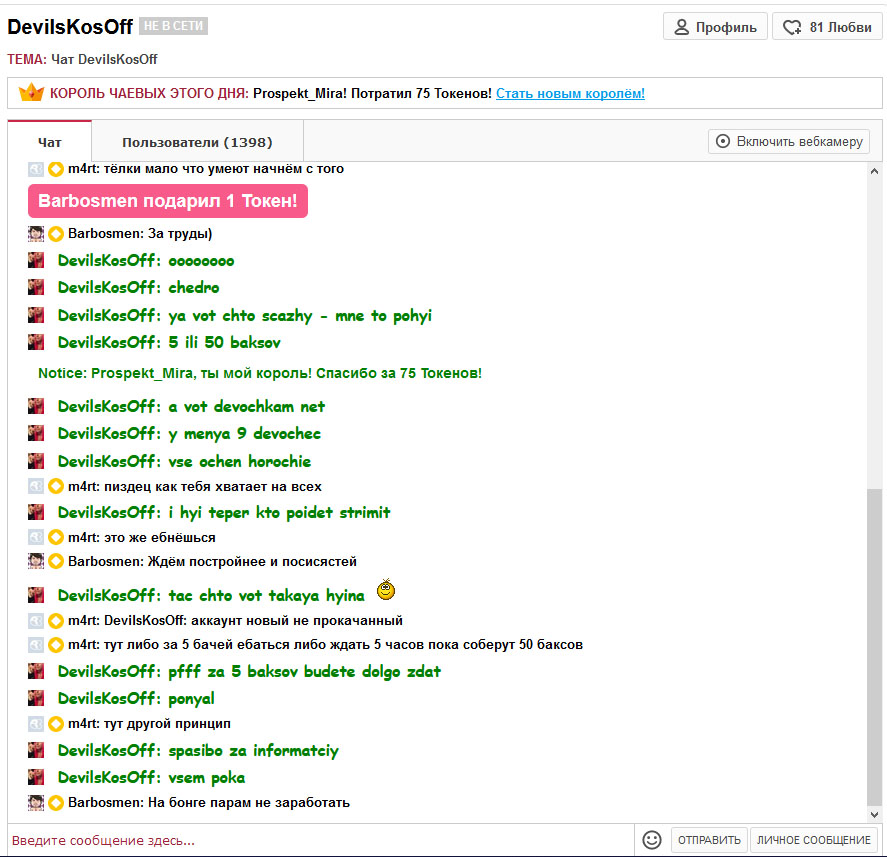887x857 pixels.
Task: Open ЛИЧНОЕ СООБЩЕНИЕ private message
Action: tap(814, 840)
